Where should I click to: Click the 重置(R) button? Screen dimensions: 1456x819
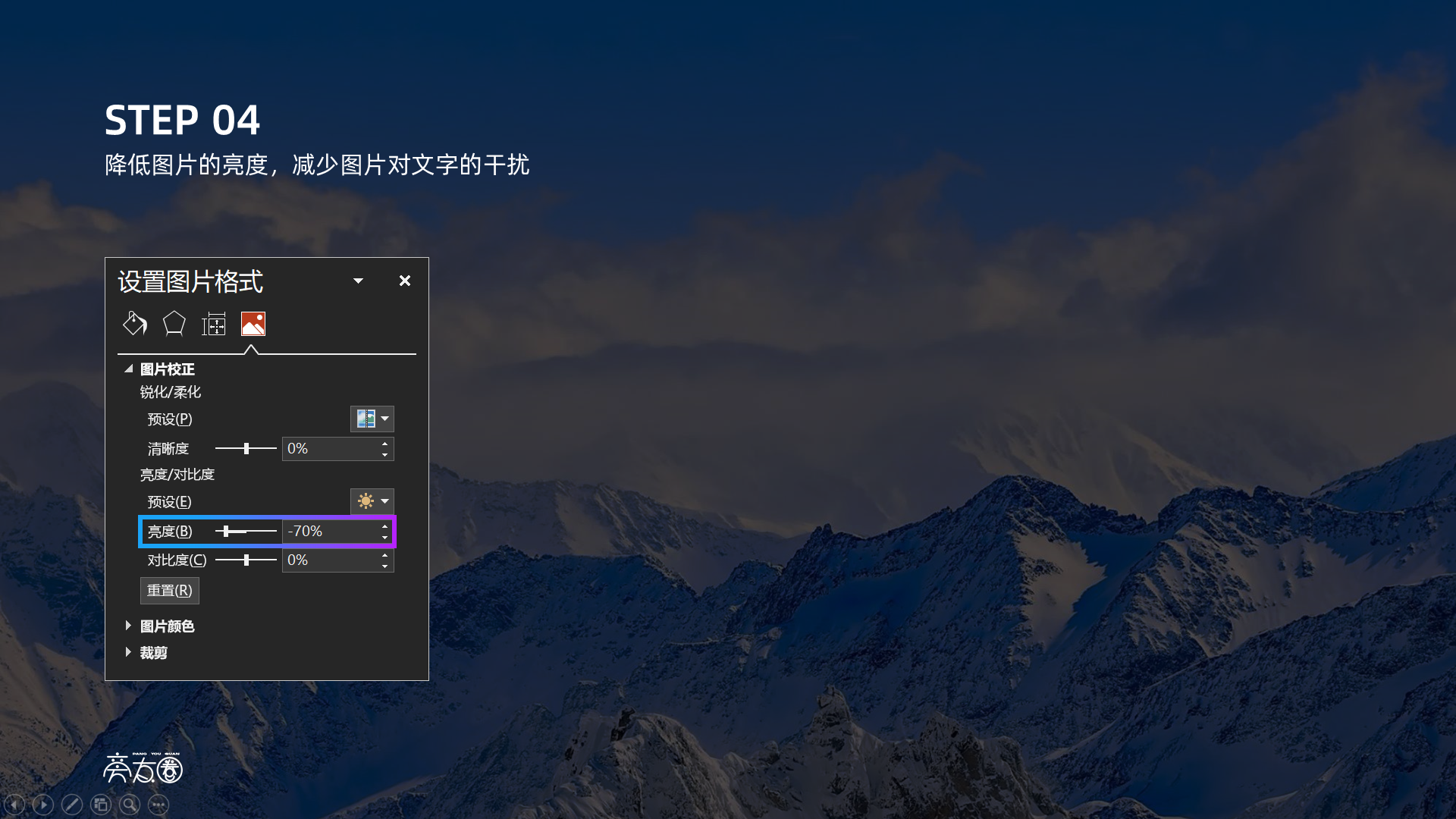click(170, 591)
